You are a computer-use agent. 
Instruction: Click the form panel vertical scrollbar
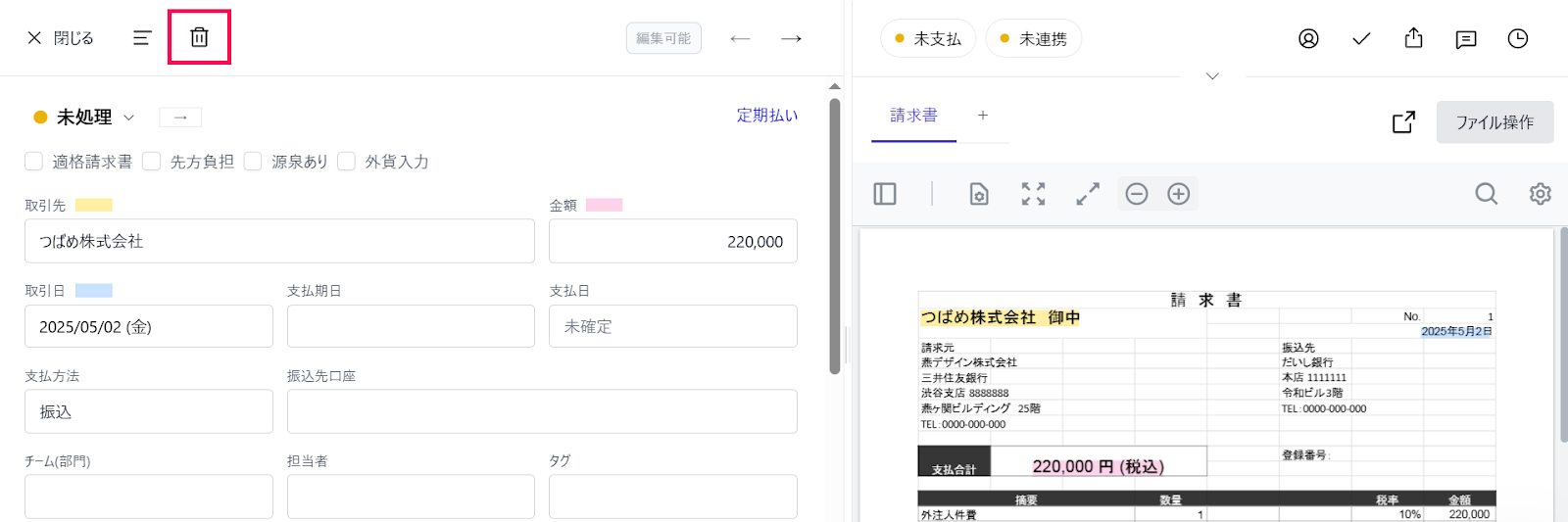835,235
